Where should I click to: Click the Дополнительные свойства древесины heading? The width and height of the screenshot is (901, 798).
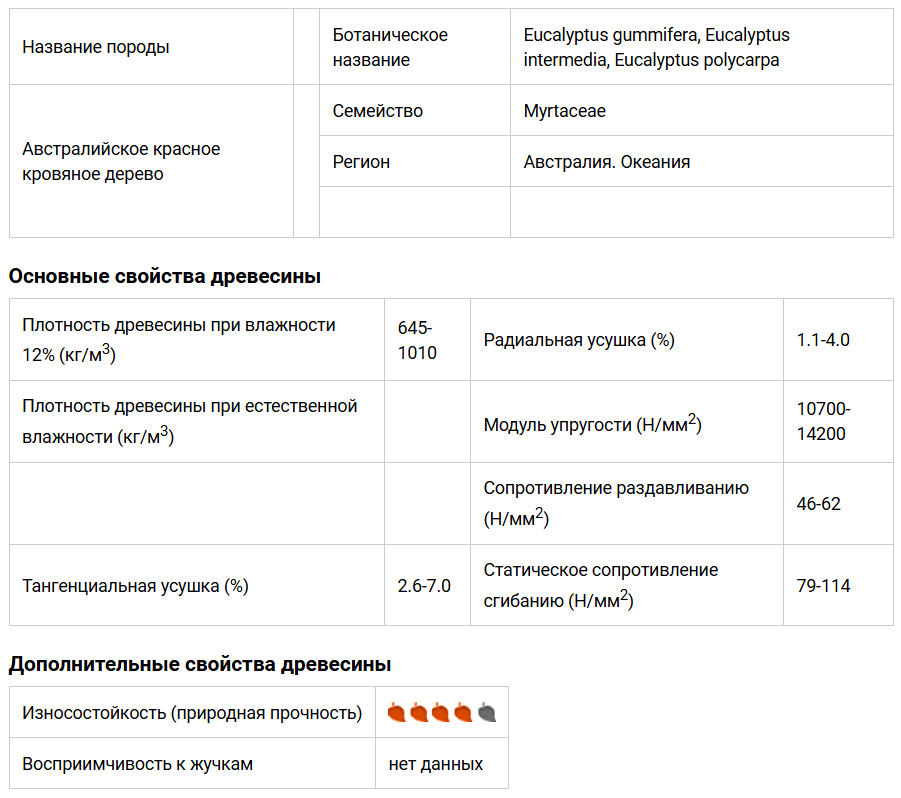pyautogui.click(x=200, y=664)
